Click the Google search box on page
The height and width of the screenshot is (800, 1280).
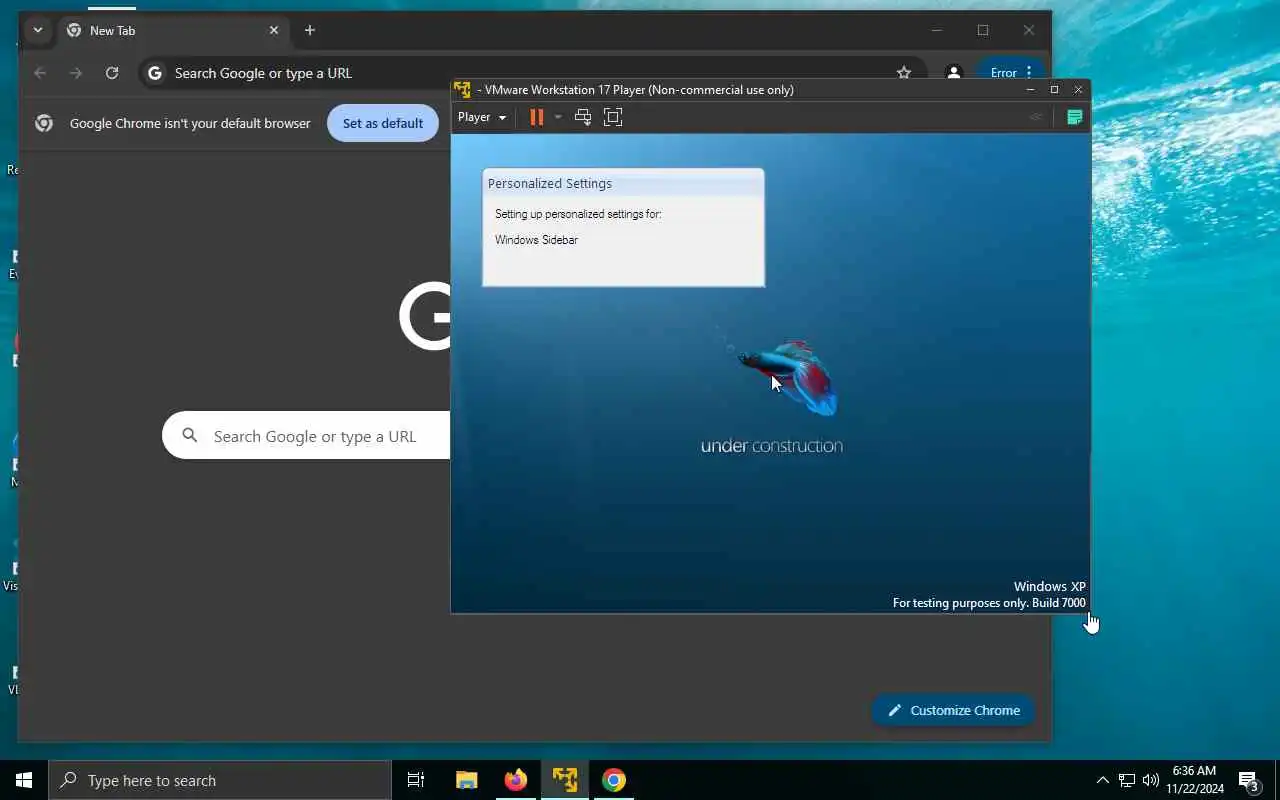tap(306, 436)
